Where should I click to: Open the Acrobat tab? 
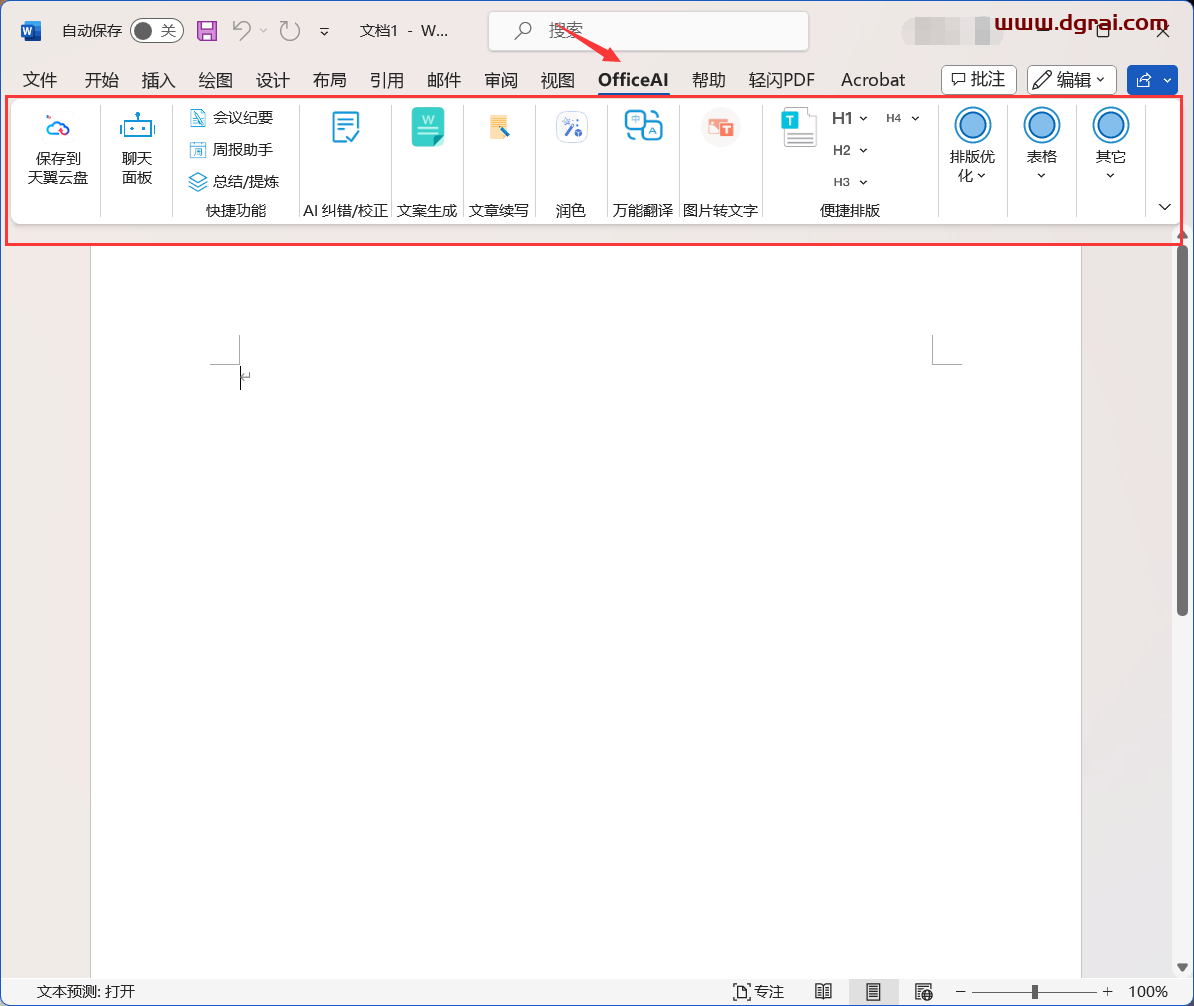873,80
